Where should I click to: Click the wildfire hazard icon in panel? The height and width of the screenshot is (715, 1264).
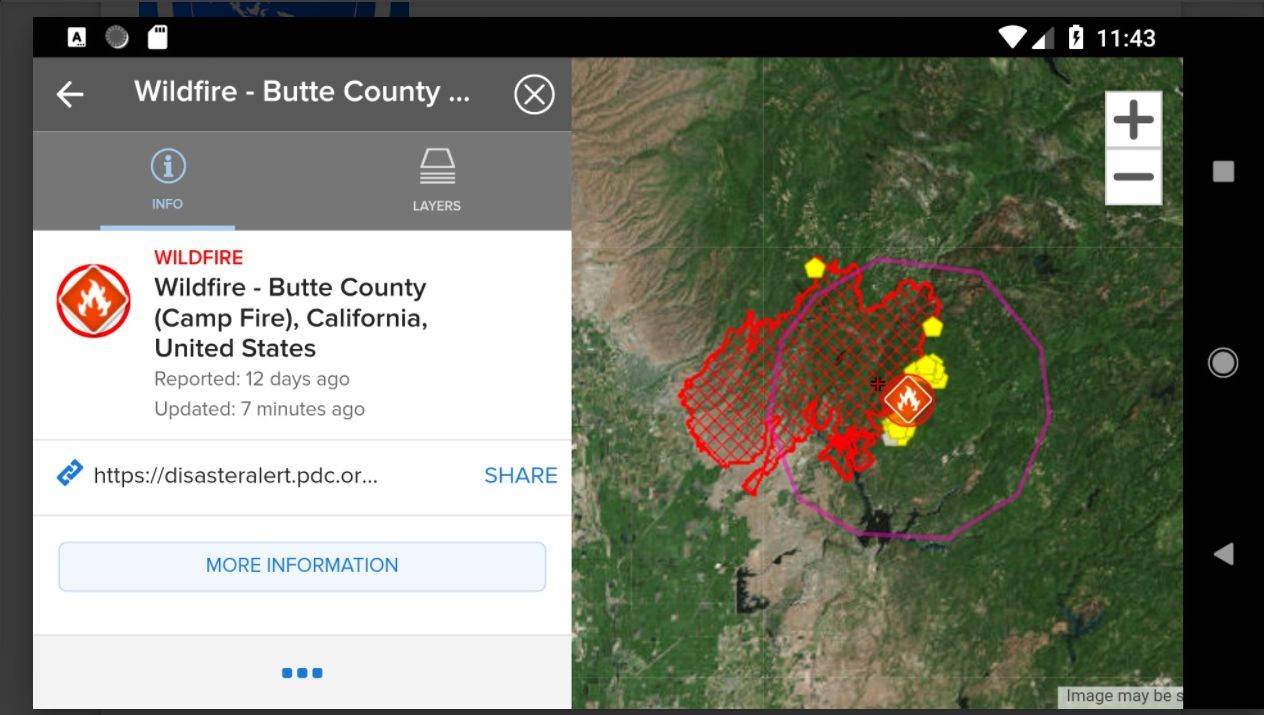(94, 301)
